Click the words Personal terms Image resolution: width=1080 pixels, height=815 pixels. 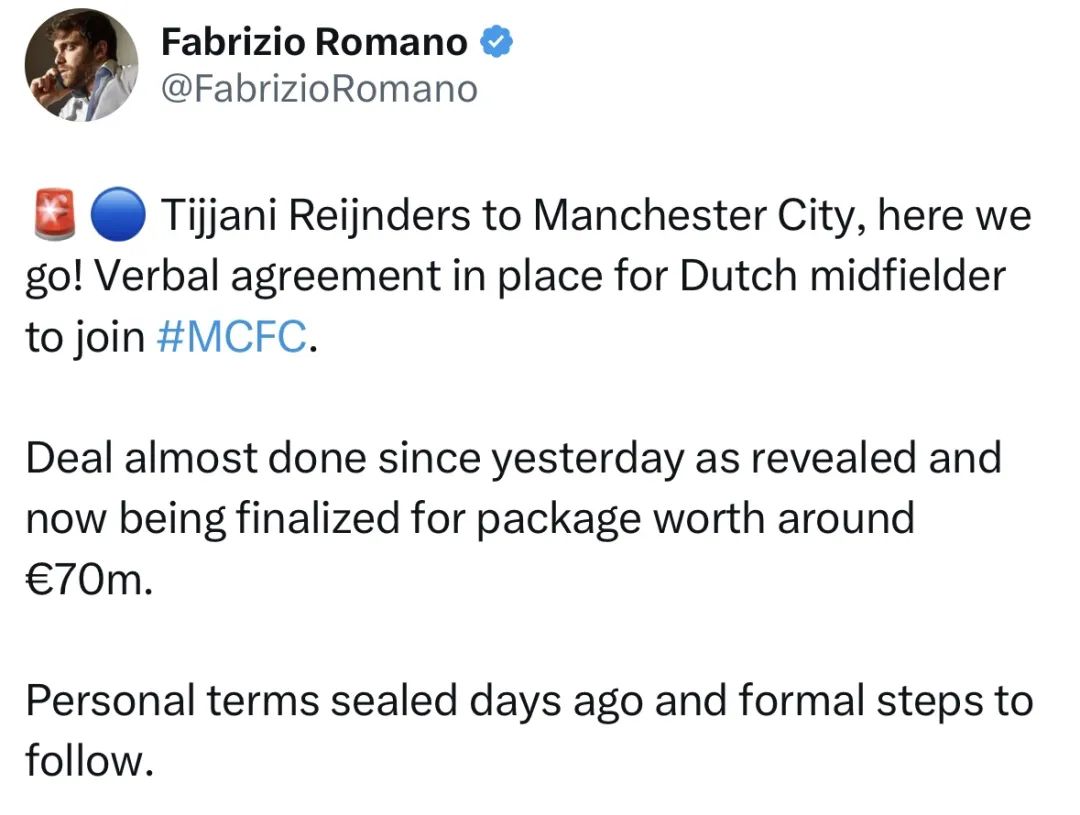[173, 701]
